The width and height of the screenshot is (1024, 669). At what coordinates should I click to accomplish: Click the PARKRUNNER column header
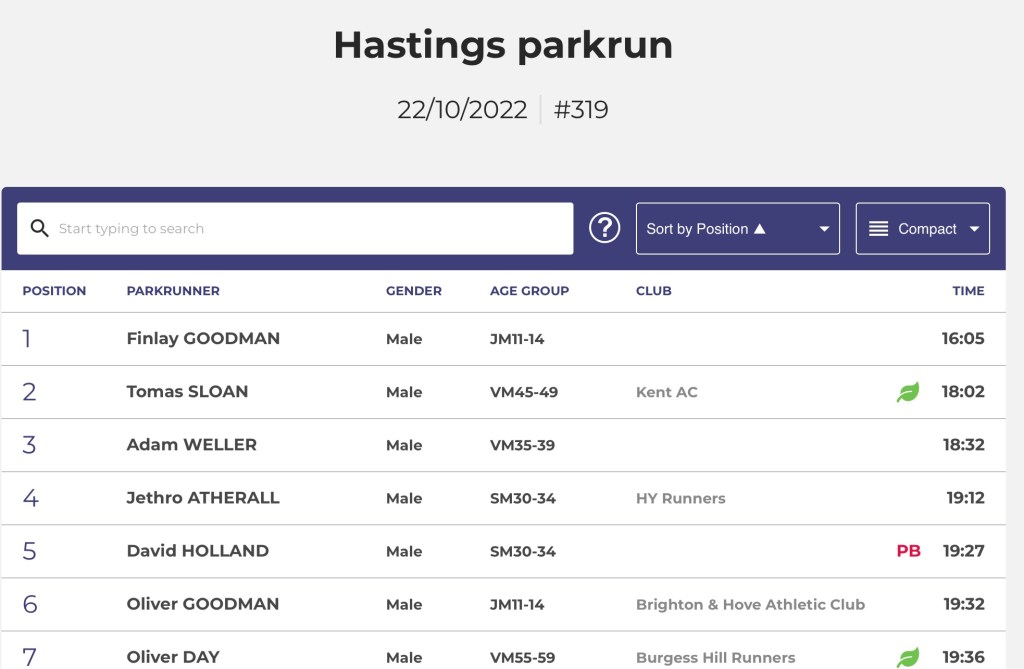(x=173, y=291)
